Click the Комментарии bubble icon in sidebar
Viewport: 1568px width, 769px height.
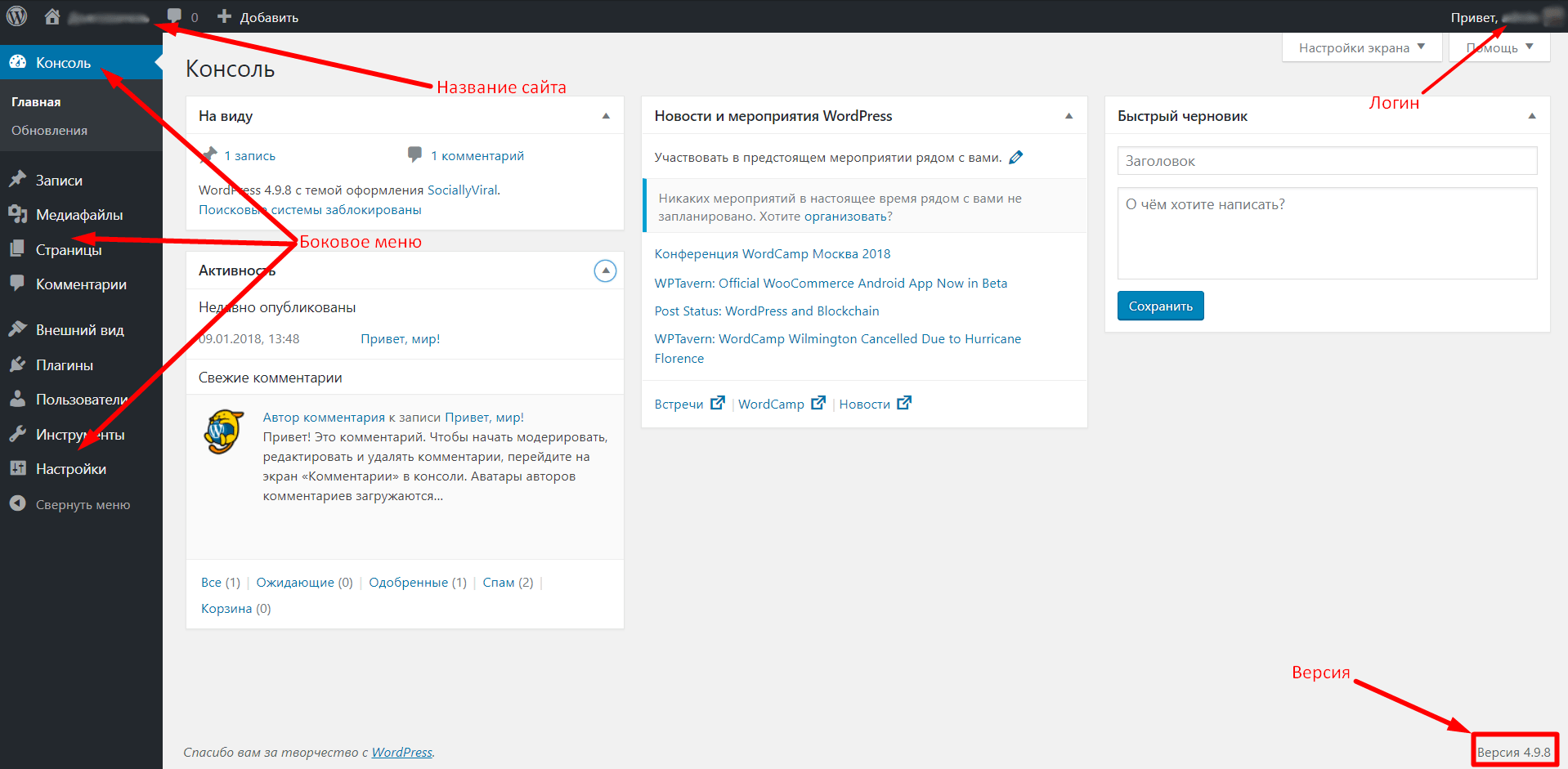pos(17,284)
